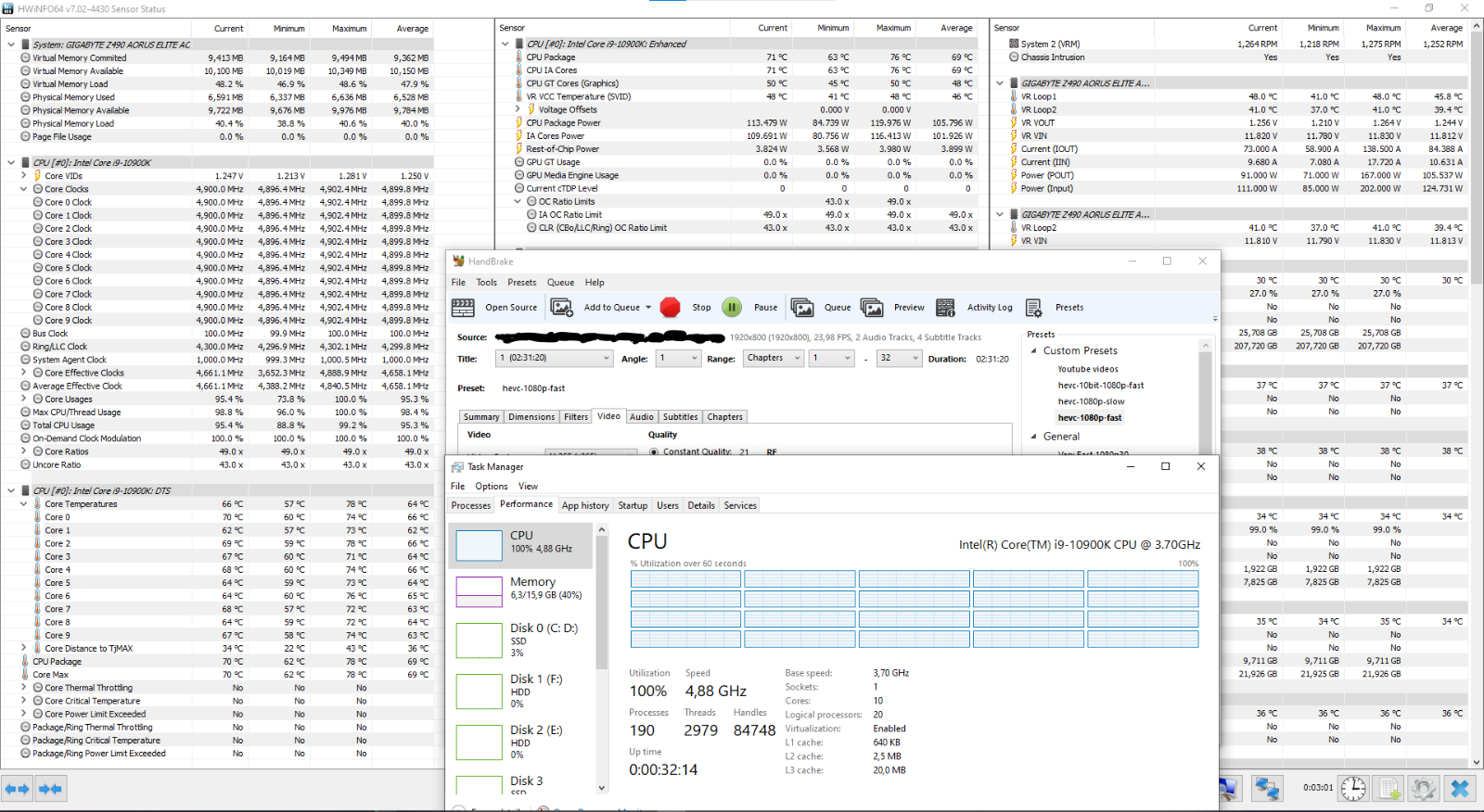Collapse the Core Clocks node in HWiNFO
The height and width of the screenshot is (812, 1484).
[23, 189]
